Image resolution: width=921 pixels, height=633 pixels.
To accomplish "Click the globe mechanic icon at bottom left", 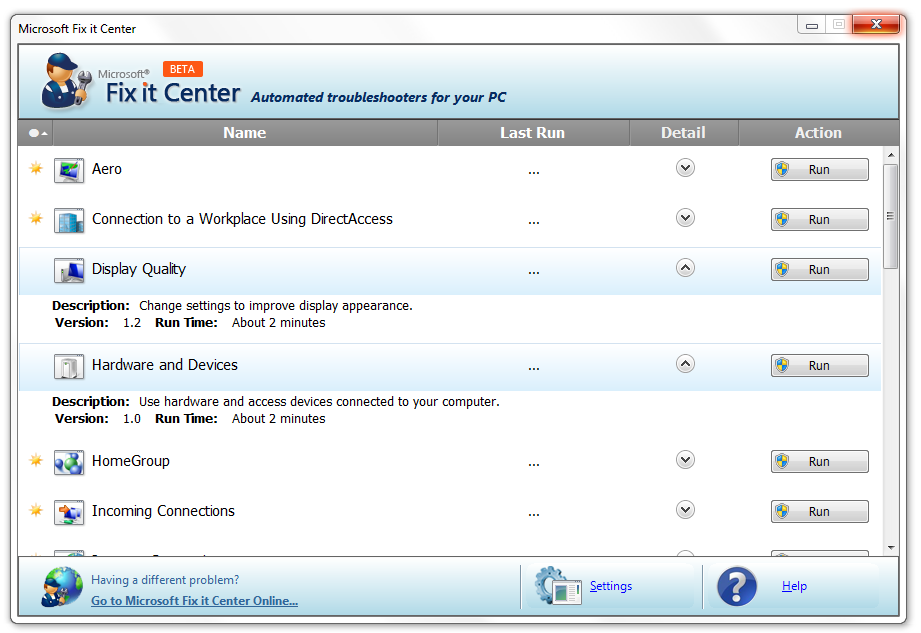I will [62, 587].
